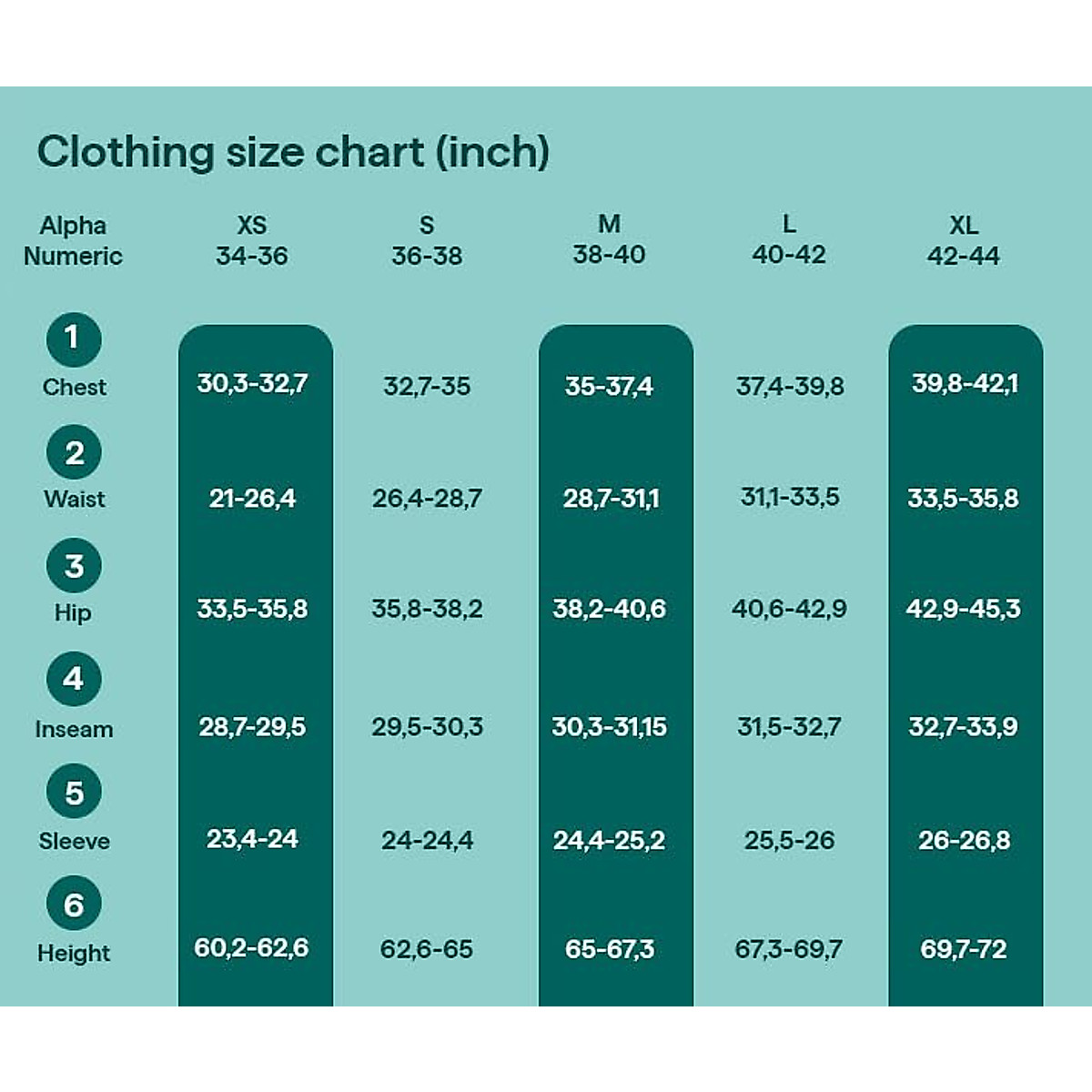Click the M waist value 28,7-31,1

pos(611,499)
